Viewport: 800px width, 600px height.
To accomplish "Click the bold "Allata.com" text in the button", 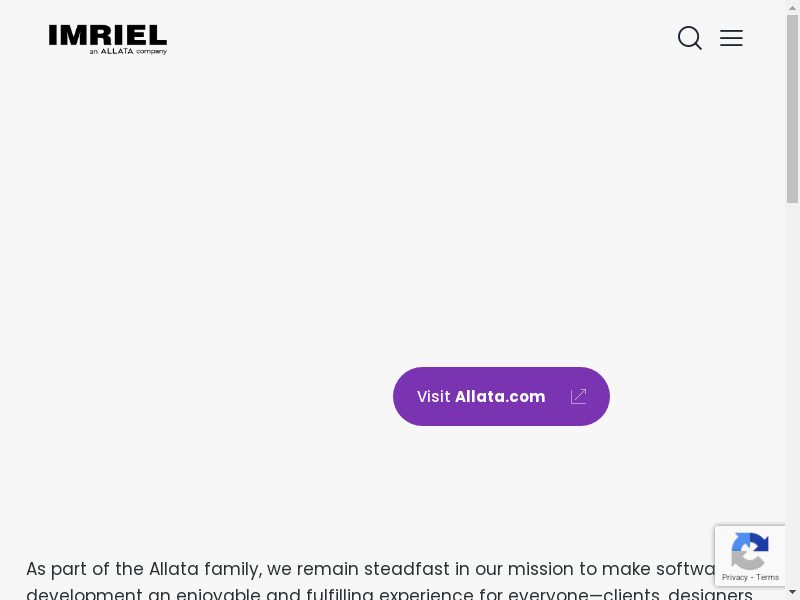I will (500, 397).
